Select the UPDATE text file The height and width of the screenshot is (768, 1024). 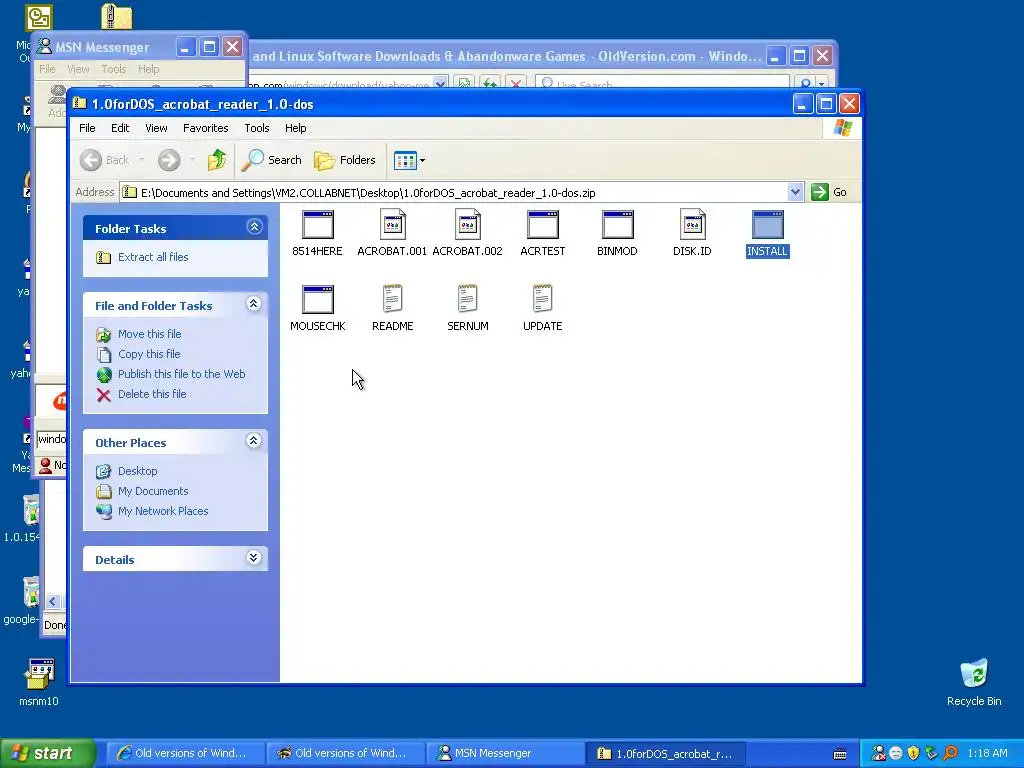point(543,308)
